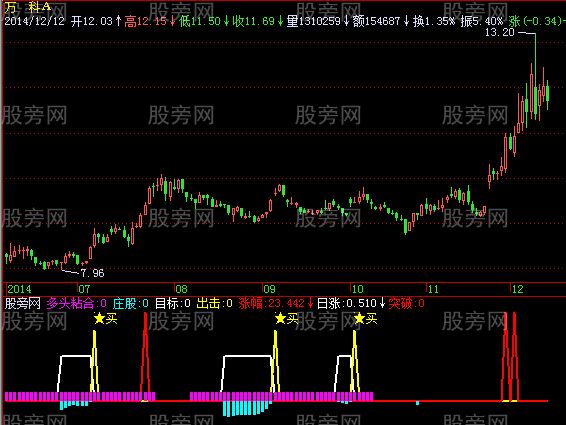Select the 12 month marker on time axis
Viewport: 566px width, 425px height.
[517, 289]
